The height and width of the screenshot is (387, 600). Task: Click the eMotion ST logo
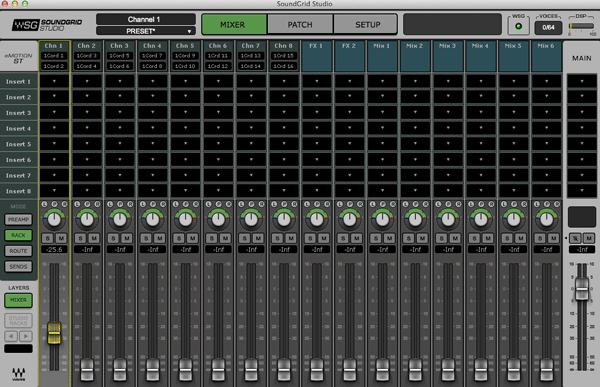pos(18,58)
